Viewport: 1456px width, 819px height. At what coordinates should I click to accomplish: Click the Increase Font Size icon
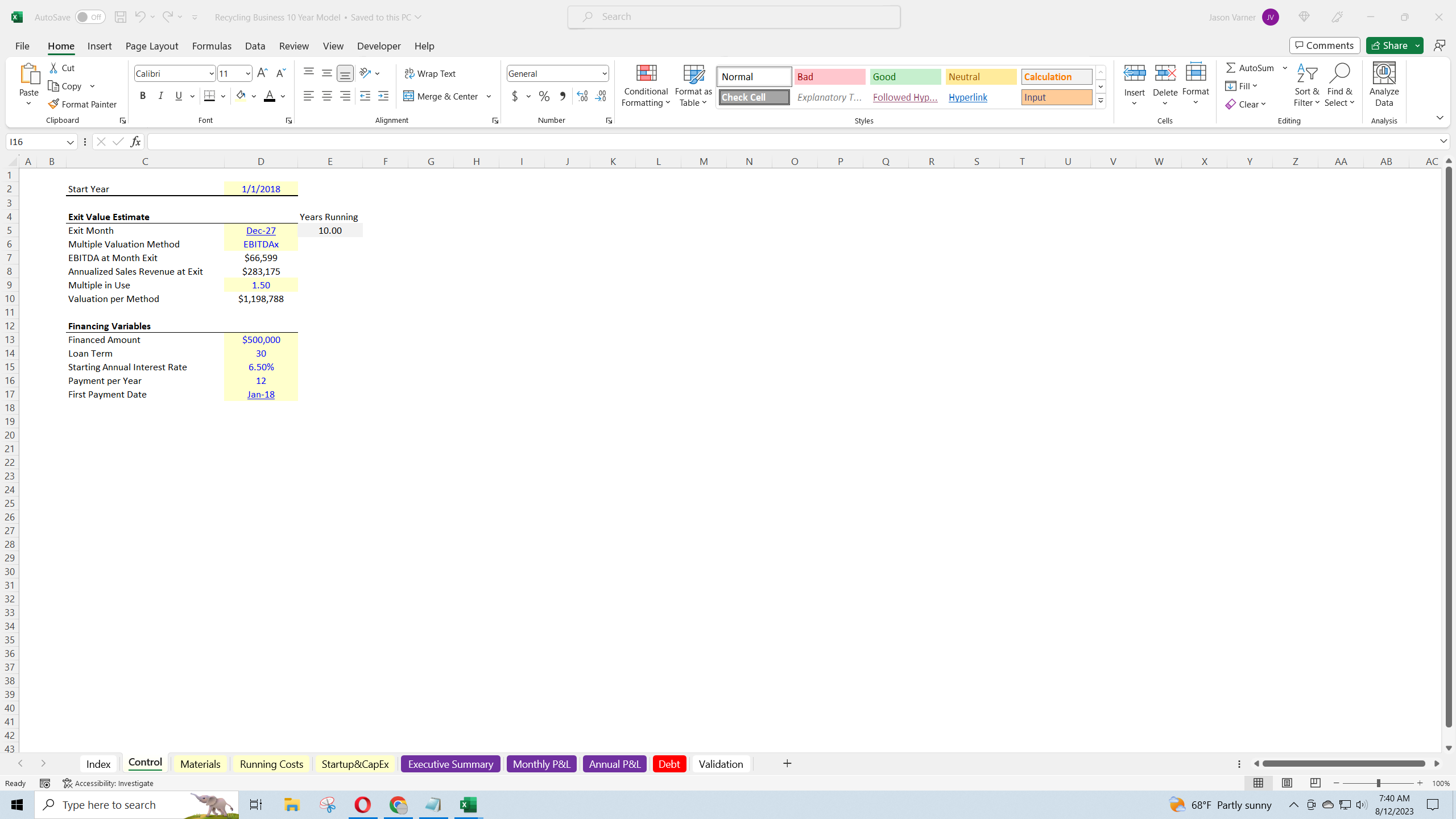coord(262,73)
